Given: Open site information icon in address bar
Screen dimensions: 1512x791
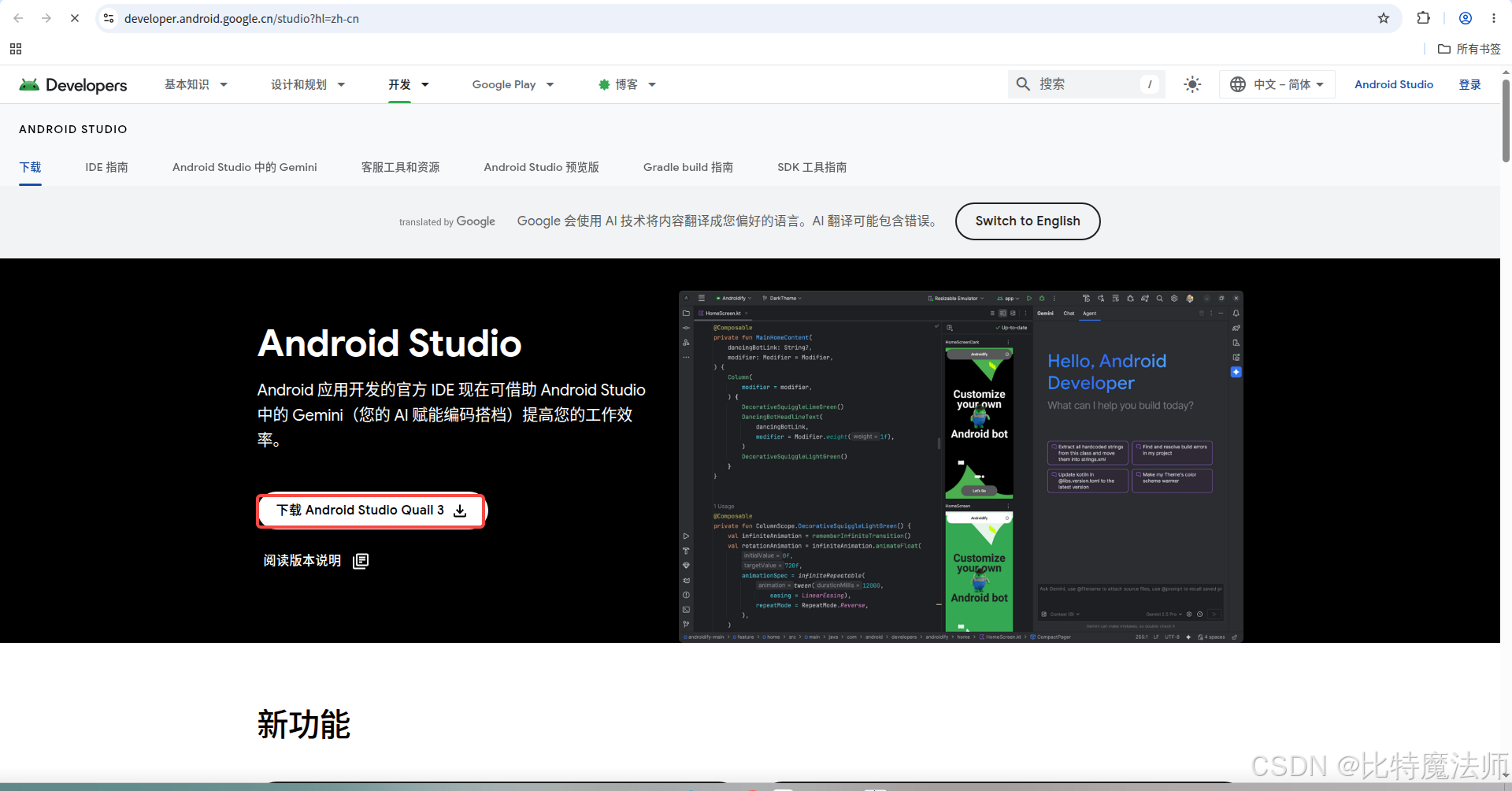Looking at the screenshot, I should pos(109,18).
